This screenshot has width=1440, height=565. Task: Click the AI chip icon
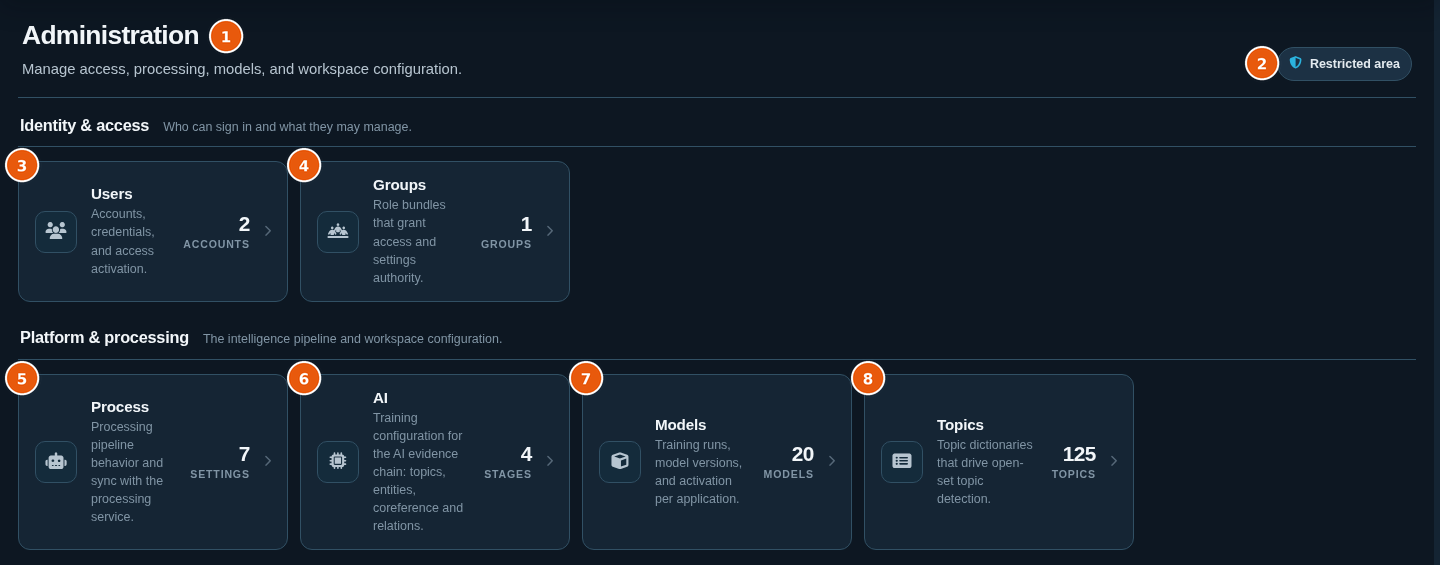(338, 462)
